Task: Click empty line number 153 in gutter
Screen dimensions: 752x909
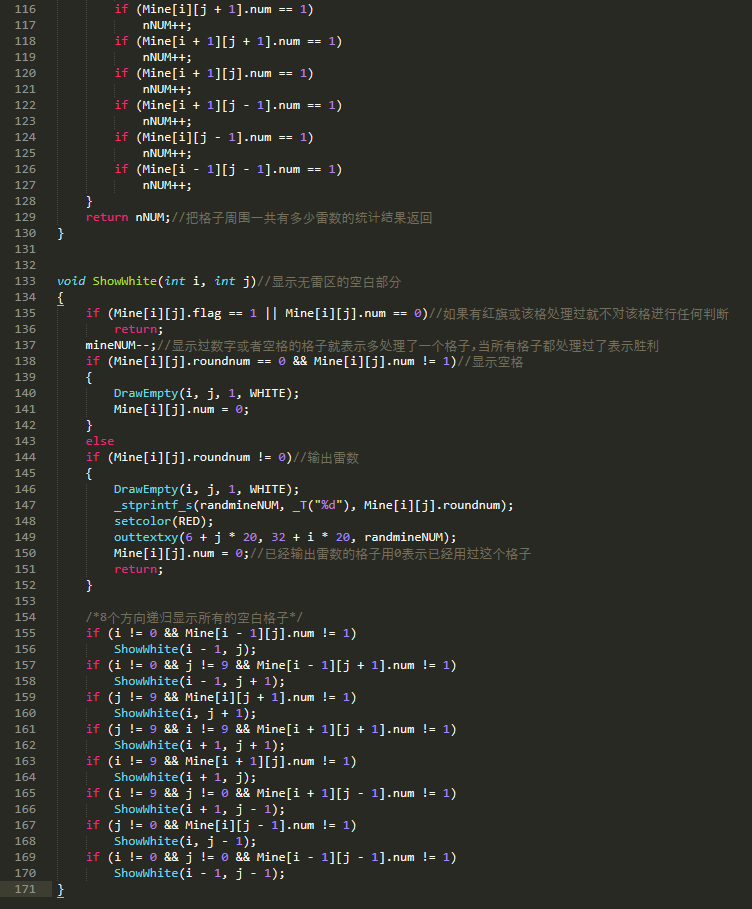Action: 25,601
